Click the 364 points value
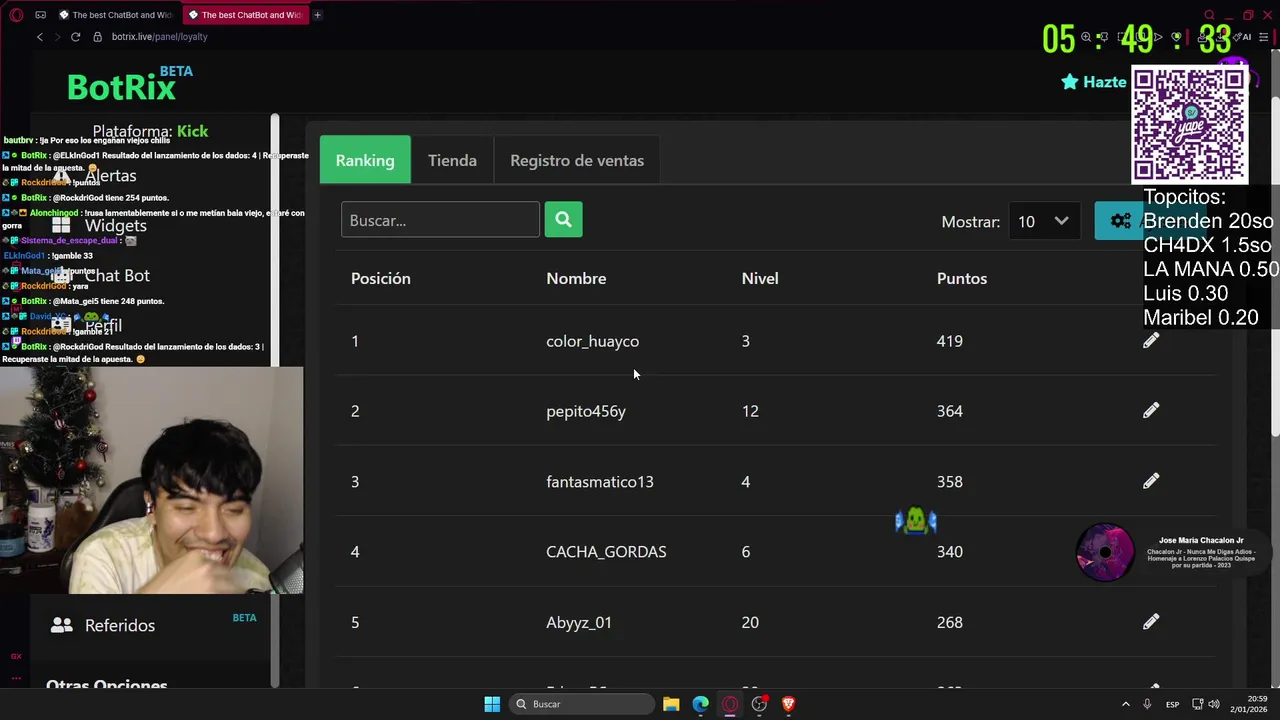Screen dimensions: 1280x720 [950, 411]
